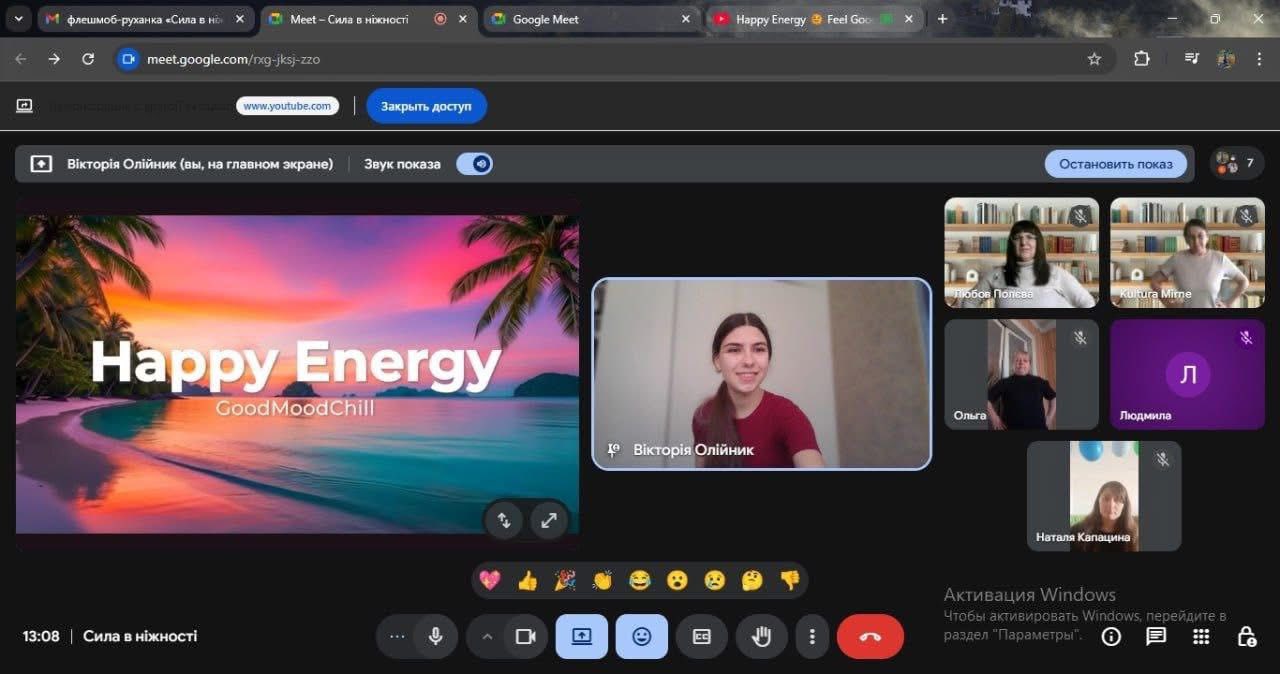Open more options three-dot menu
This screenshot has height=674, width=1280.
click(812, 637)
